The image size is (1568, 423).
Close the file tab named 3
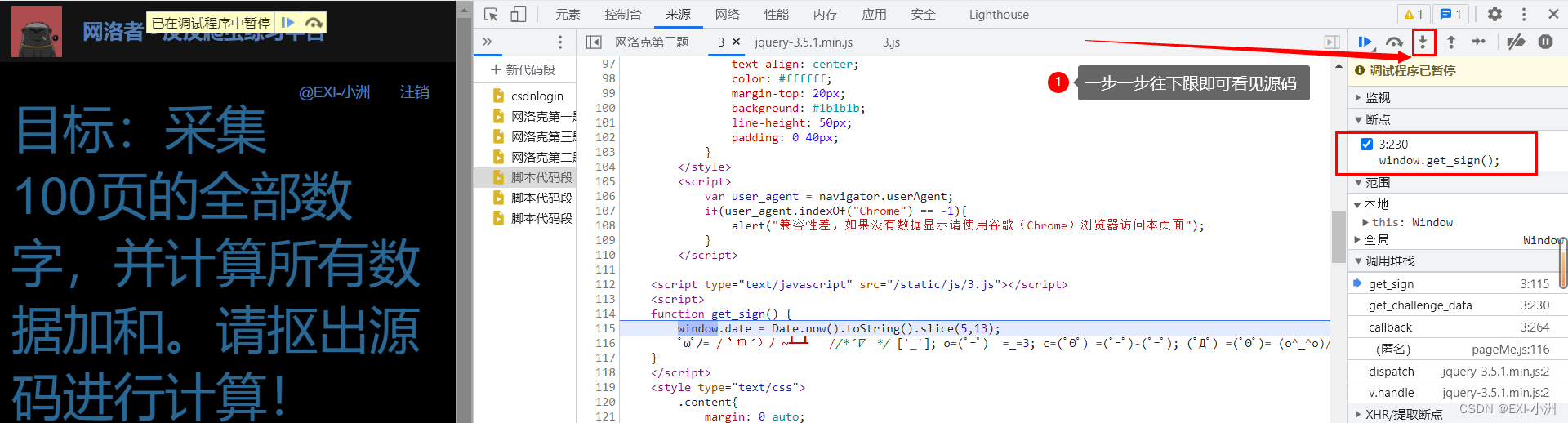point(736,42)
